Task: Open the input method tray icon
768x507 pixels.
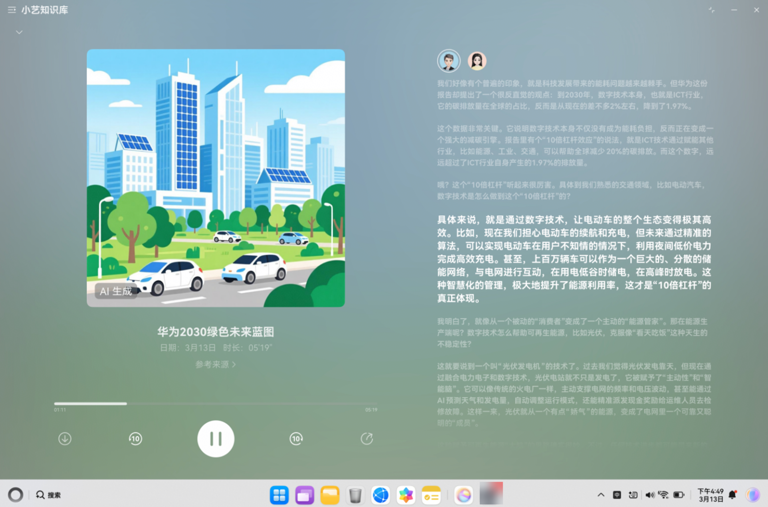Action: [x=633, y=495]
